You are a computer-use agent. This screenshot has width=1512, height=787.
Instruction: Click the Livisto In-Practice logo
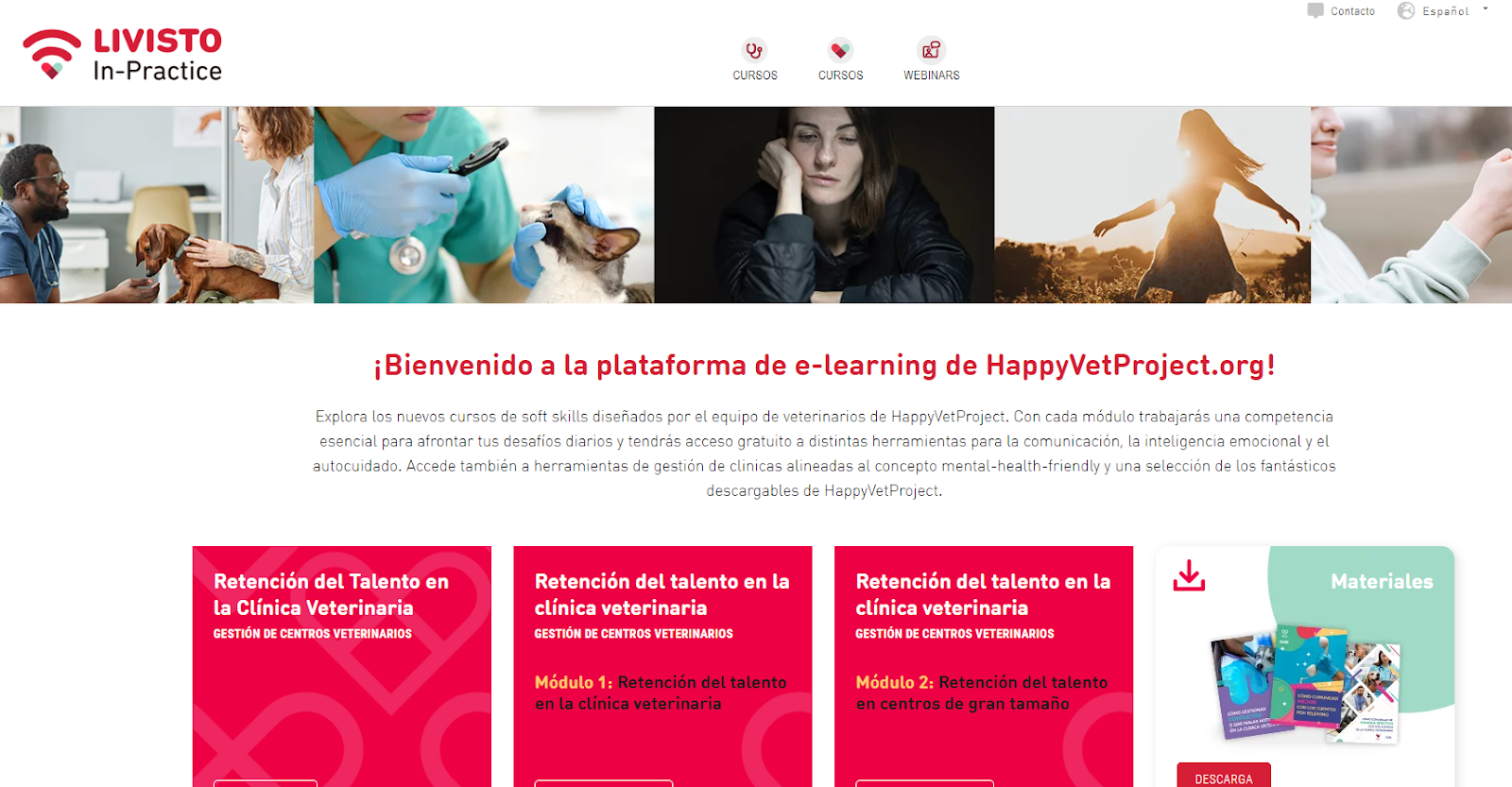point(123,55)
